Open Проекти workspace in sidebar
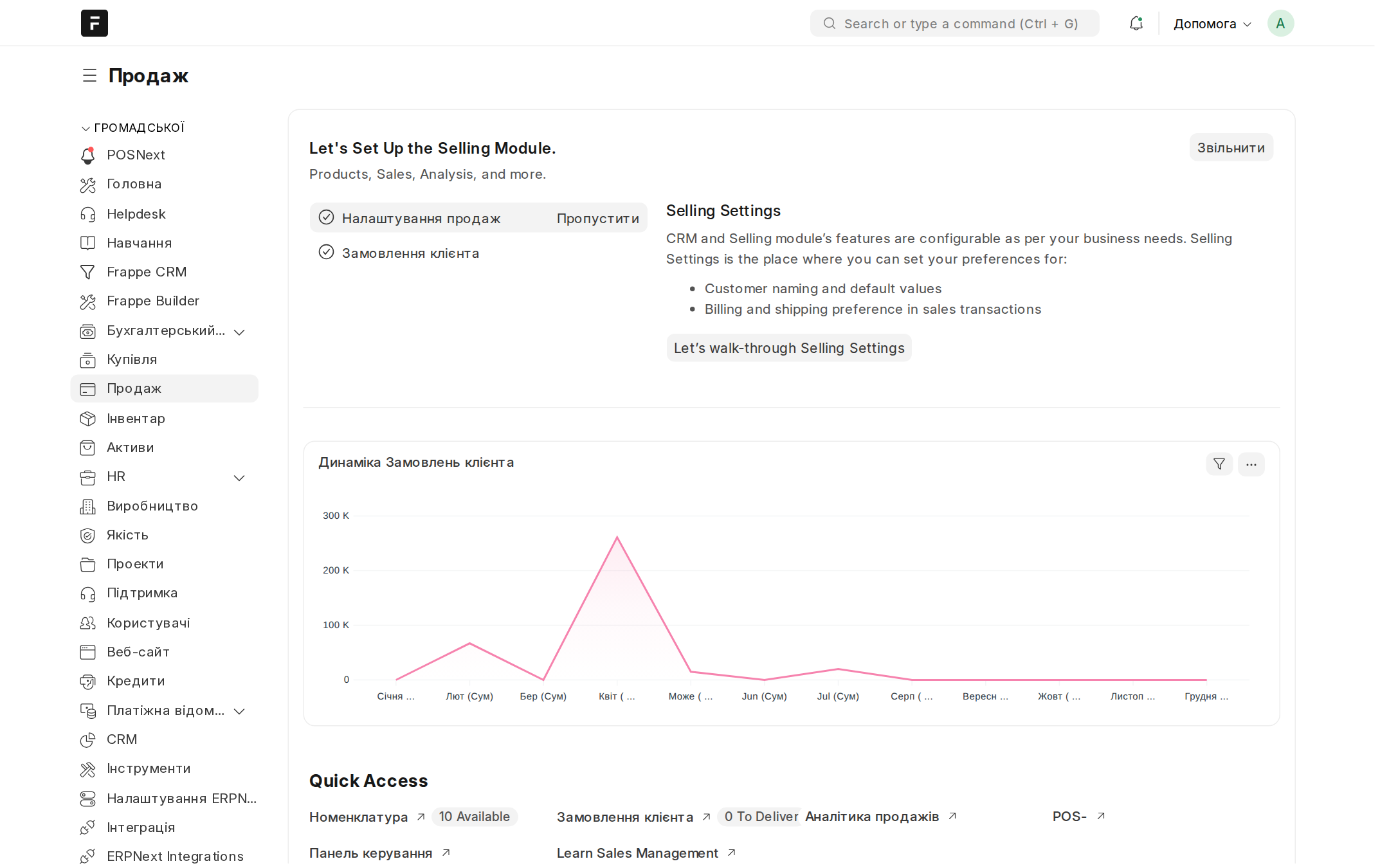 coord(165,564)
